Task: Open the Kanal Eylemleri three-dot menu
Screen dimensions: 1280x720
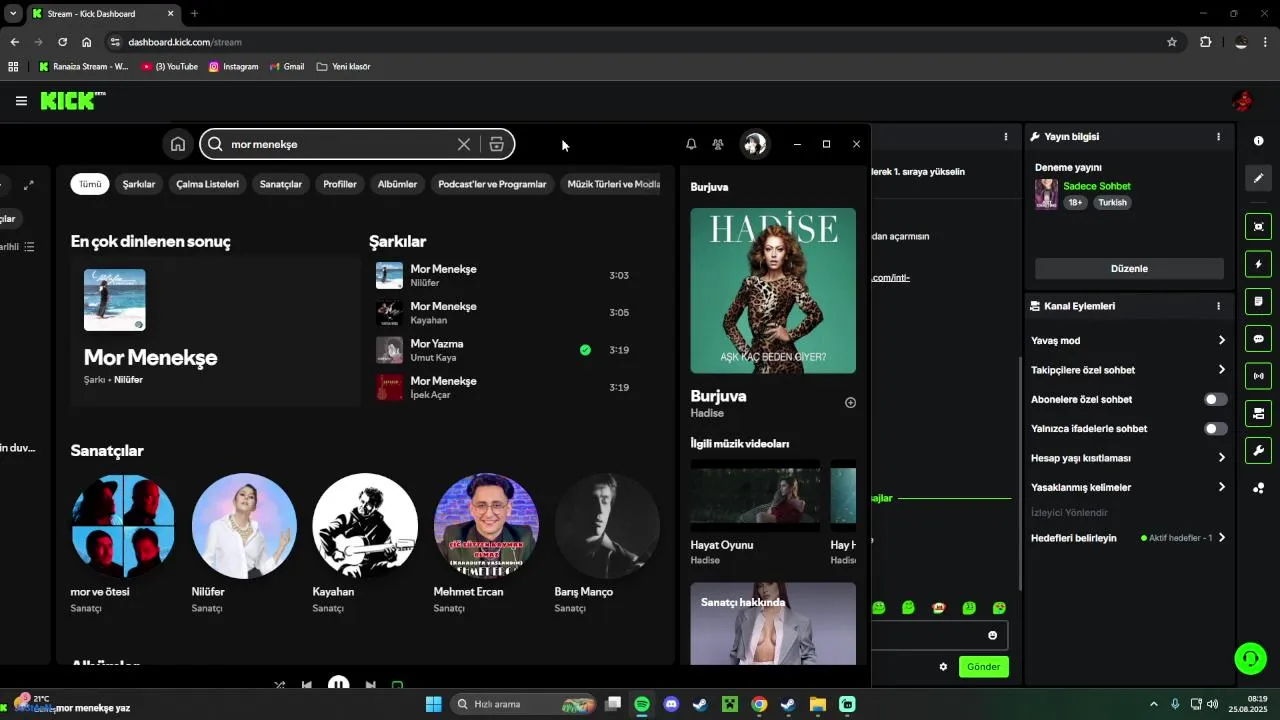Action: click(x=1218, y=306)
